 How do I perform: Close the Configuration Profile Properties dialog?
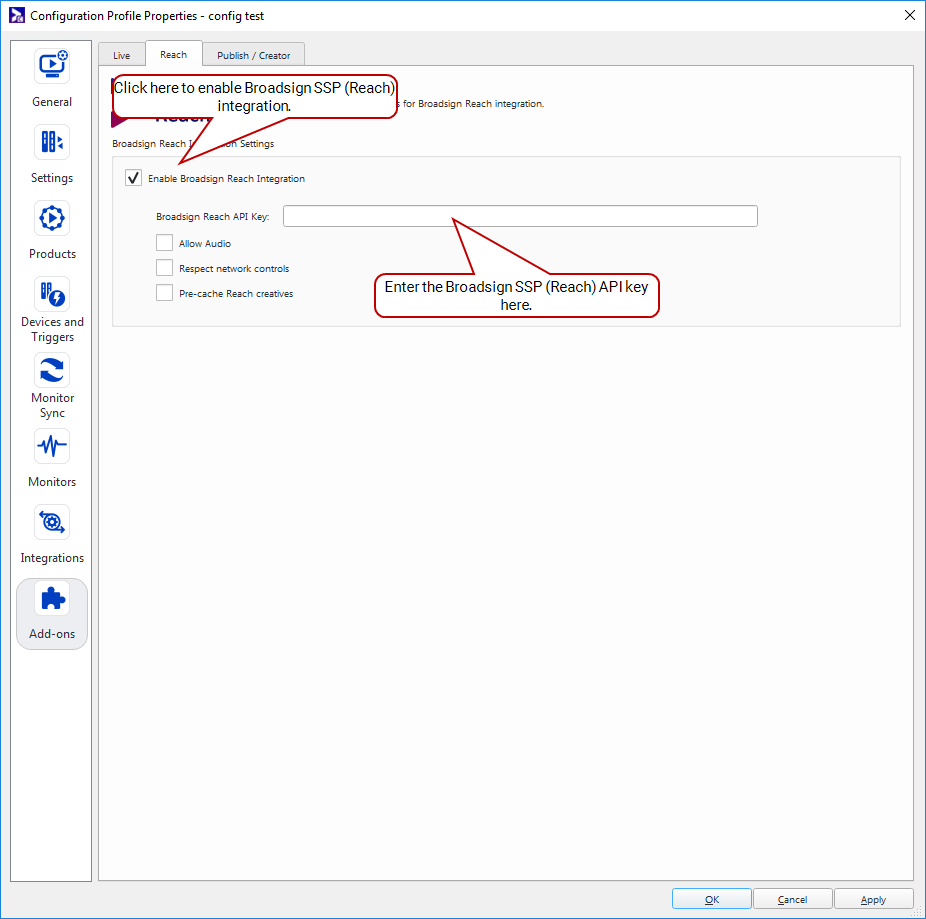[x=909, y=15]
